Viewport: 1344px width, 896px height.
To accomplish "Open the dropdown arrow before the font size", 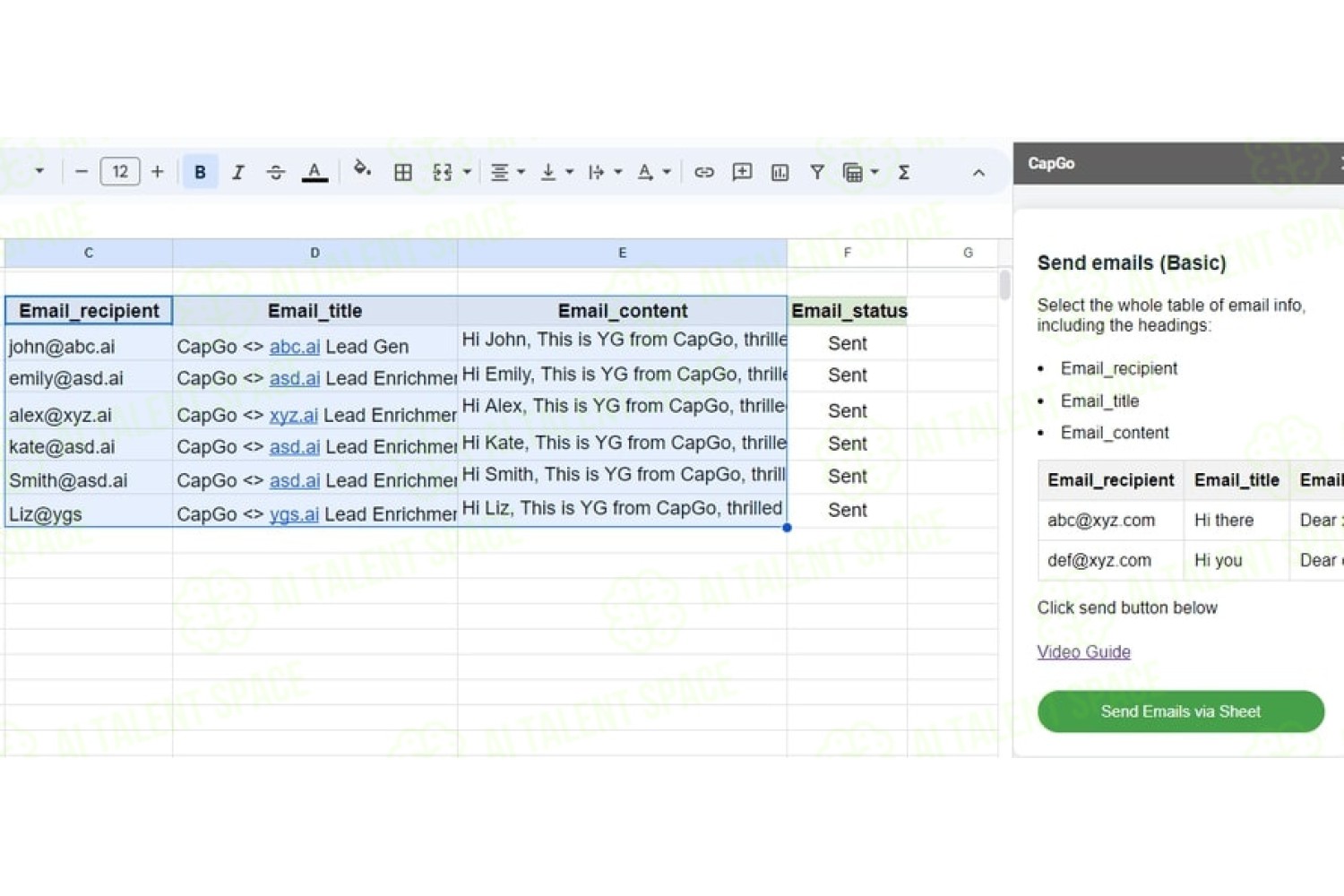I will pos(39,170).
